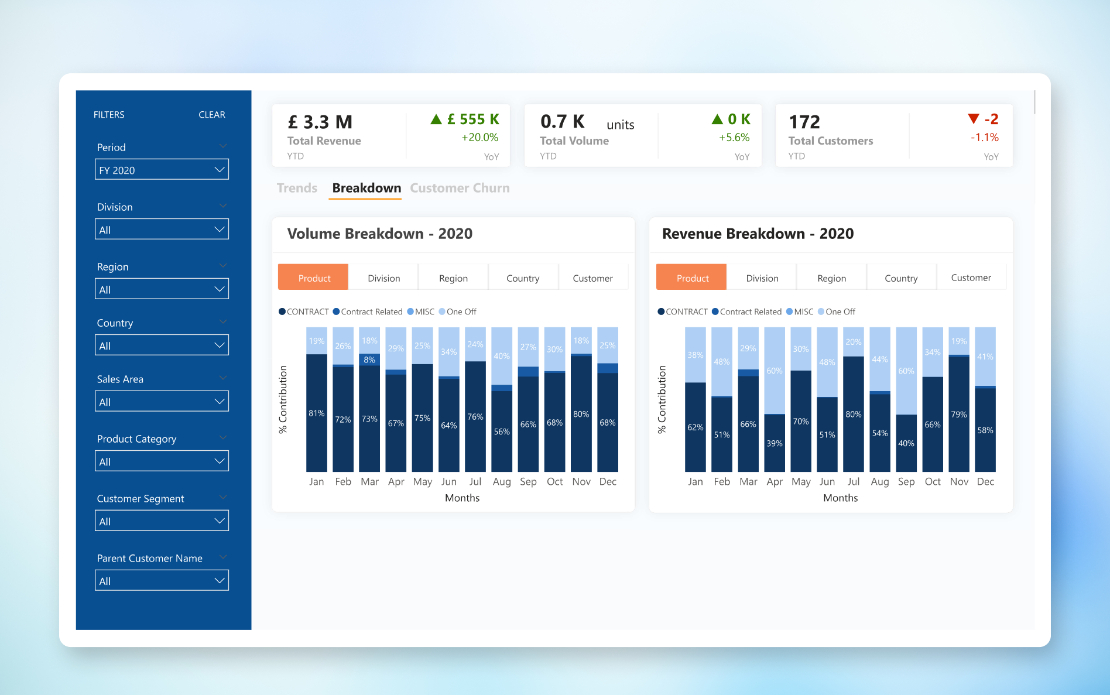Collapse the Region filter header chevron

(x=223, y=265)
